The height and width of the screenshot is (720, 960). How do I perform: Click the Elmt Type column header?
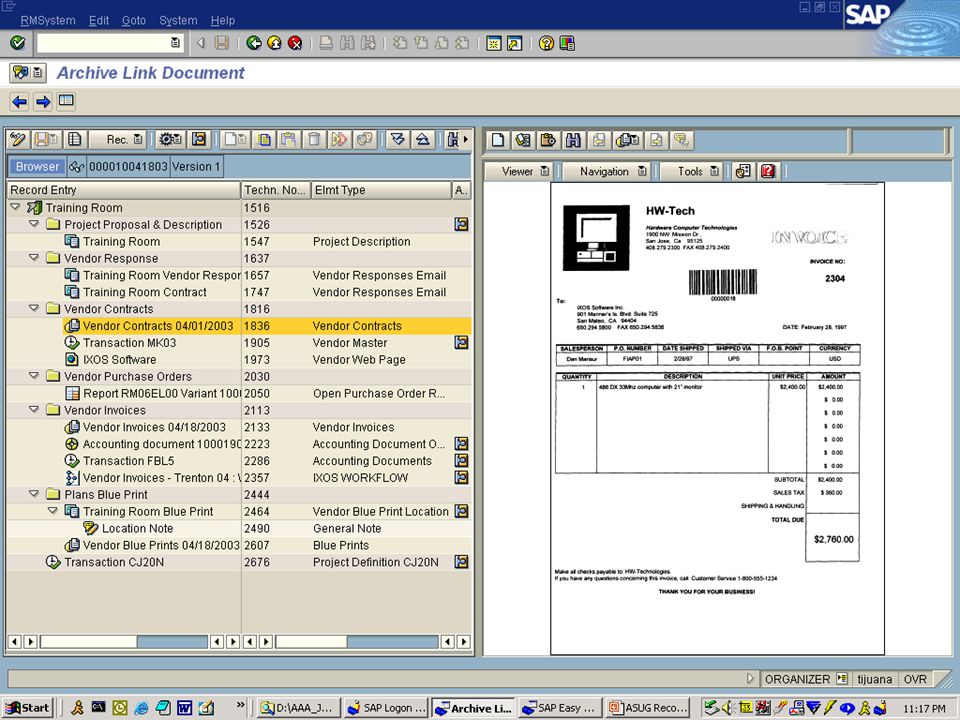[381, 190]
